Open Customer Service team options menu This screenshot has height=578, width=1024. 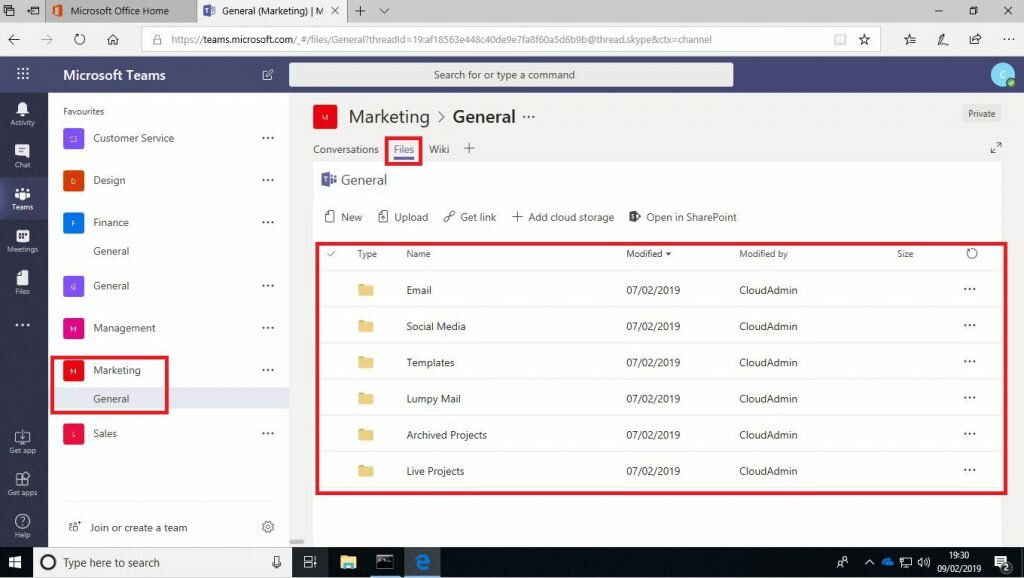coord(268,138)
